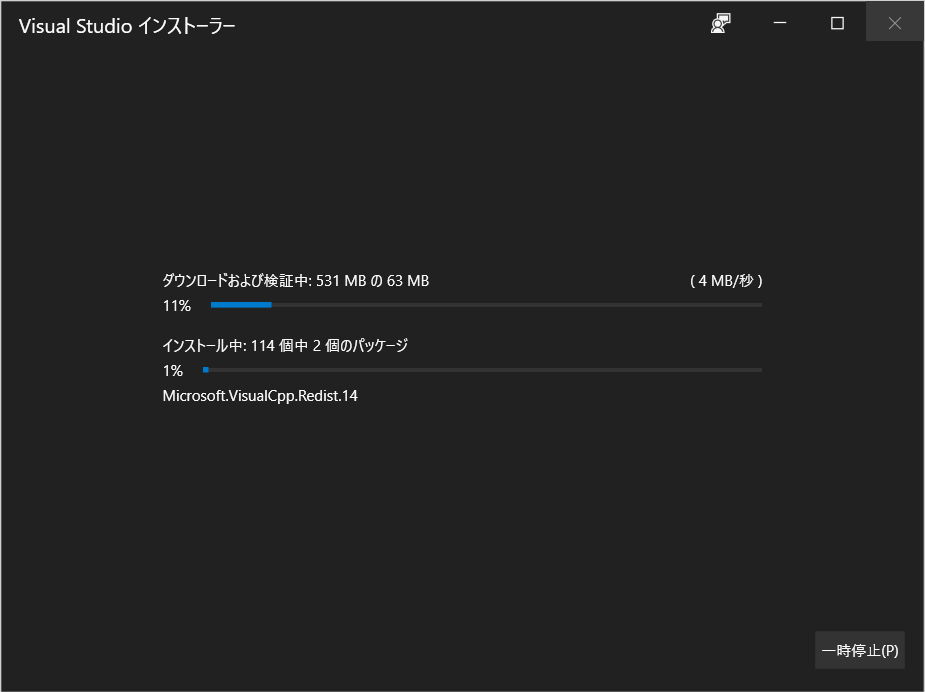Click the install progress bar at 1%
The height and width of the screenshot is (692, 925).
[x=483, y=370]
